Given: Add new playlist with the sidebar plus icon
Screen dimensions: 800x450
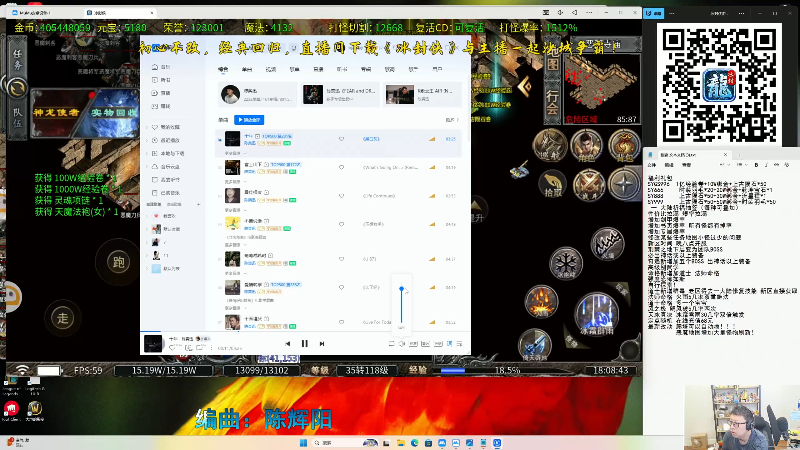Looking at the screenshot, I should [x=198, y=204].
